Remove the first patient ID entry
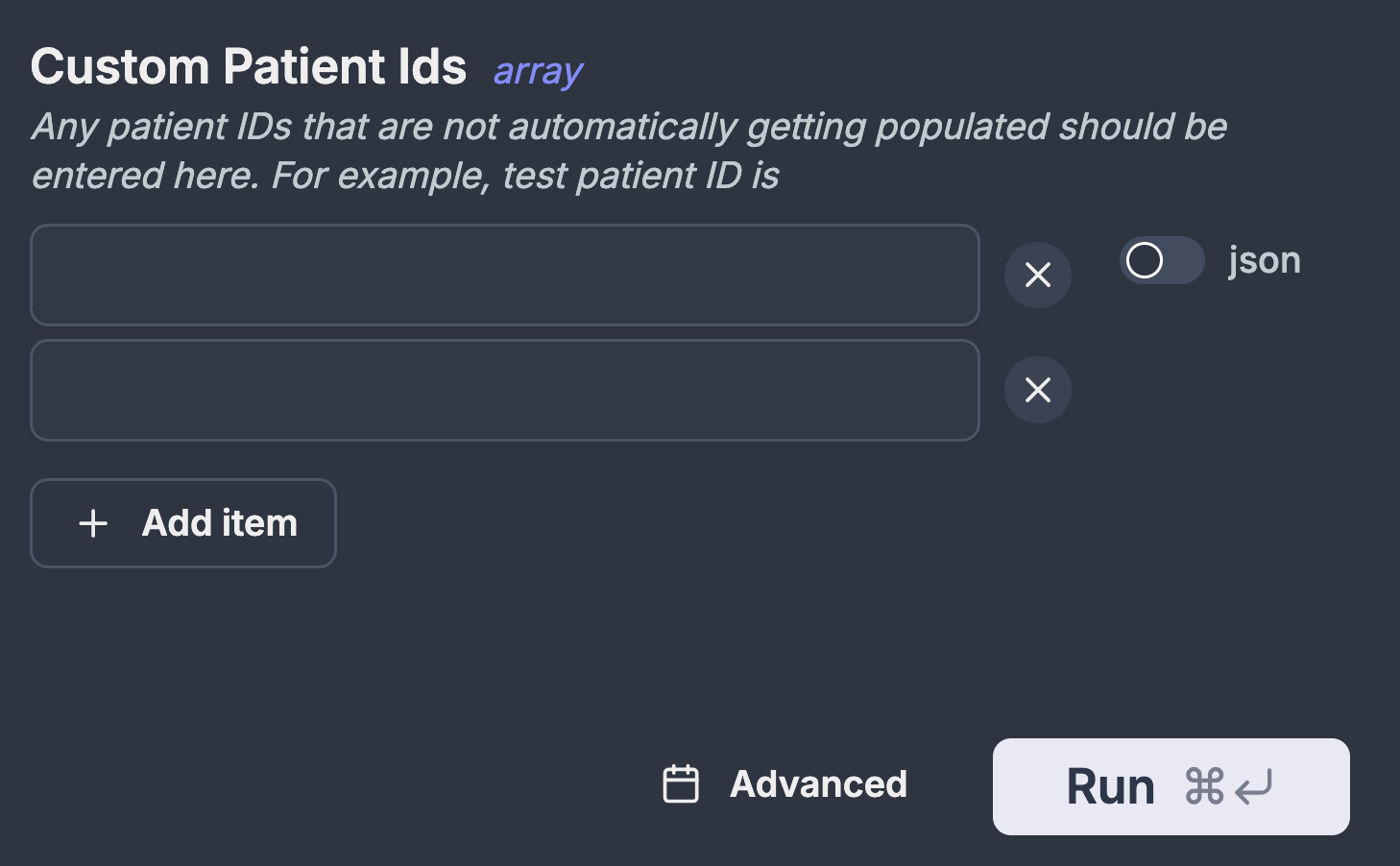 1037,276
